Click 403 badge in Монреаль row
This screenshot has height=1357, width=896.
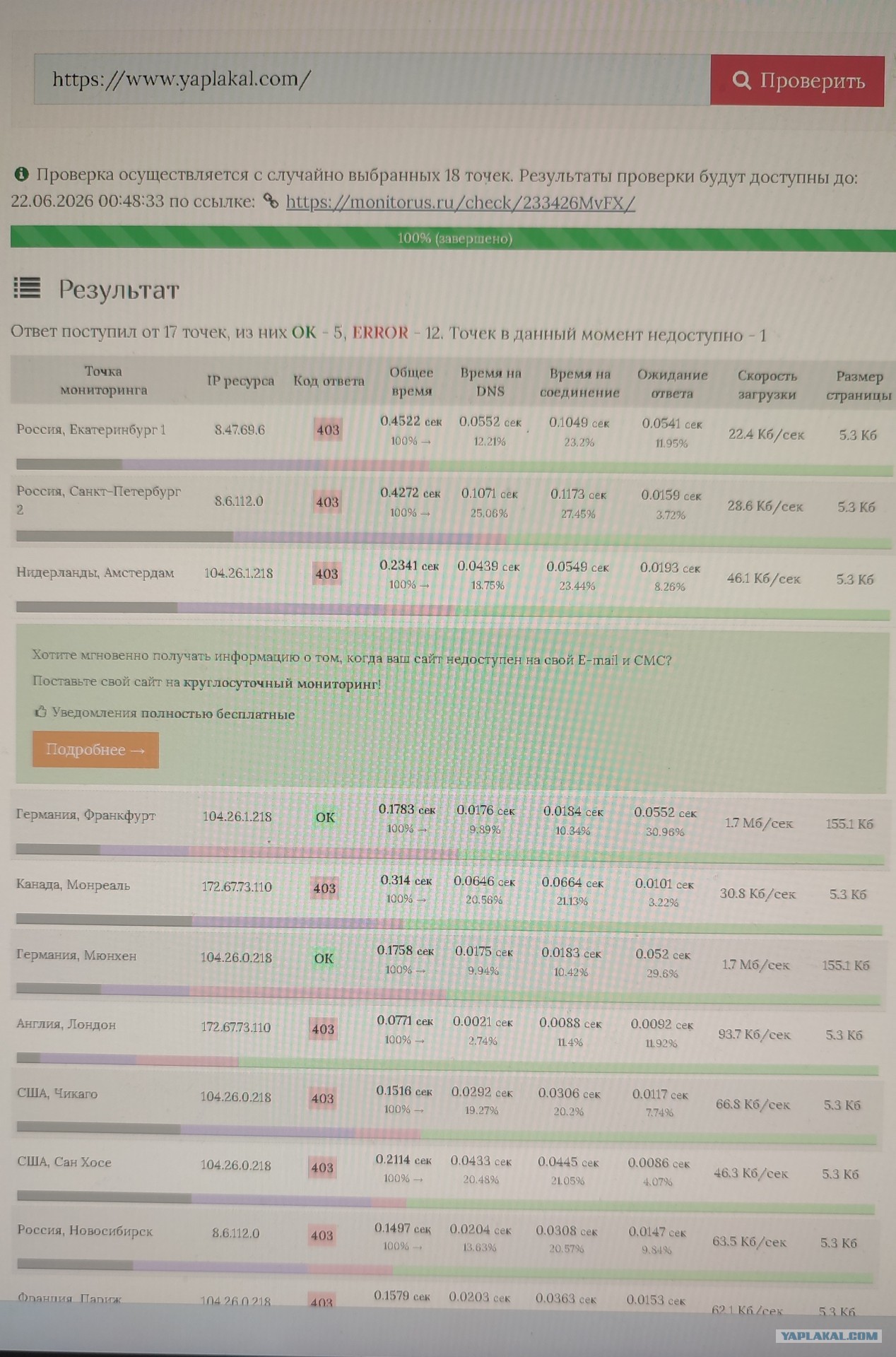[324, 888]
